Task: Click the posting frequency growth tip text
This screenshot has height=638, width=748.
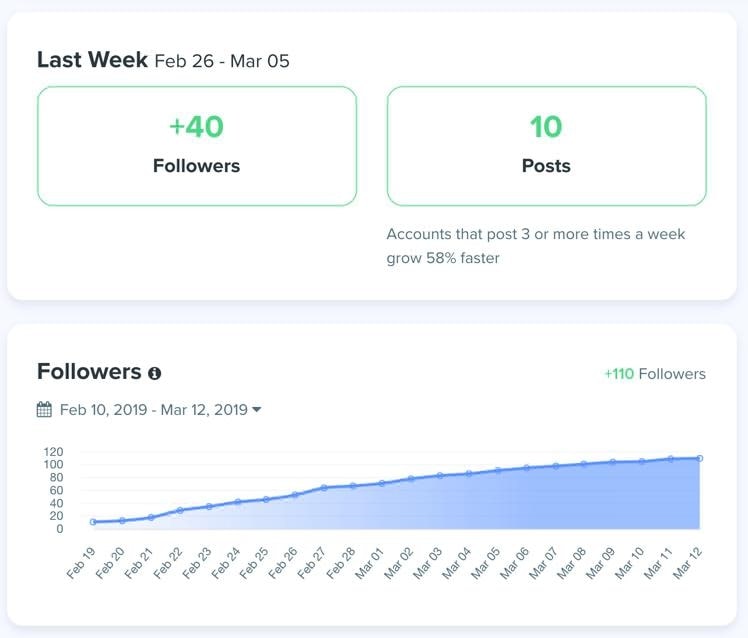Action: (x=536, y=246)
